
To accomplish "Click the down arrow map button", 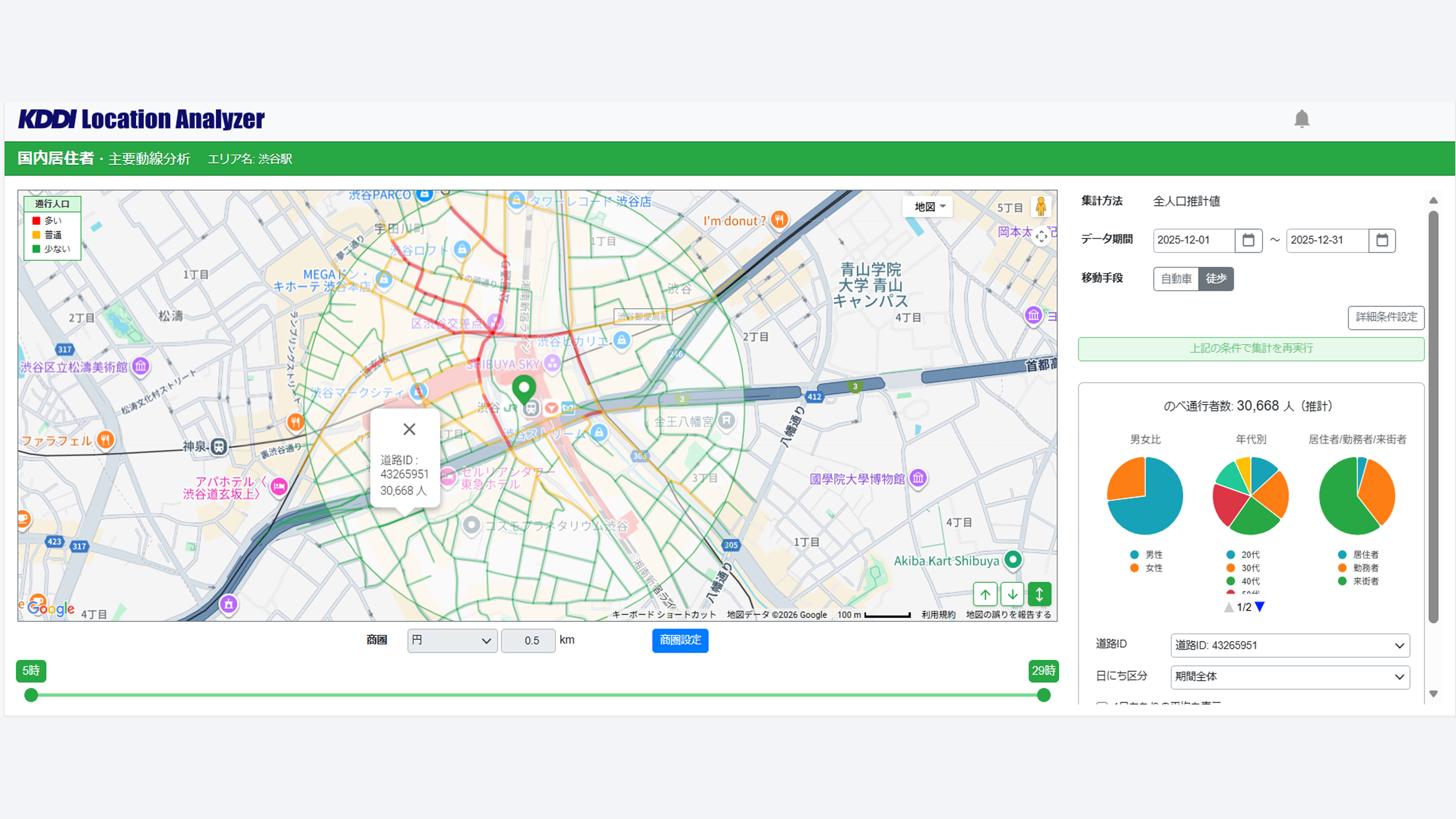I will pos(1012,594).
